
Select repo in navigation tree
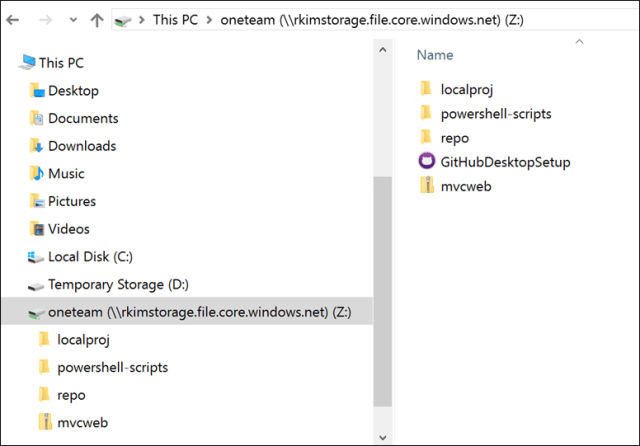click(x=71, y=395)
